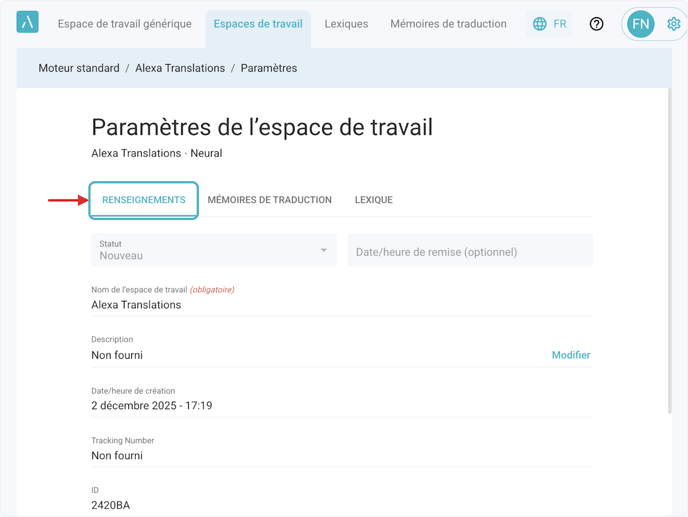Click the vertical scrollbar on the right
The width and height of the screenshot is (688, 517).
(669, 250)
